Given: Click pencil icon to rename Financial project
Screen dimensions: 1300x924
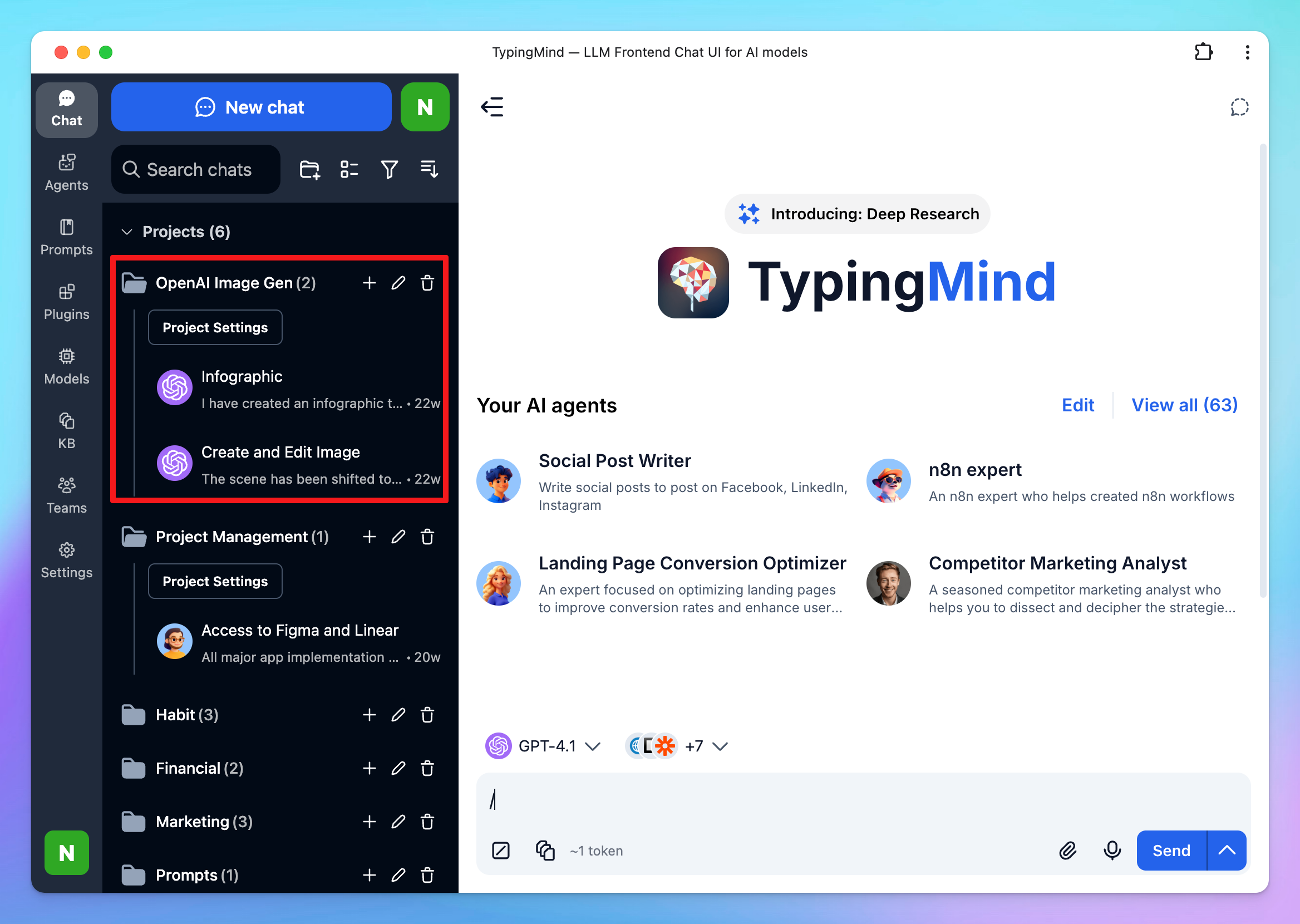Looking at the screenshot, I should coord(398,769).
